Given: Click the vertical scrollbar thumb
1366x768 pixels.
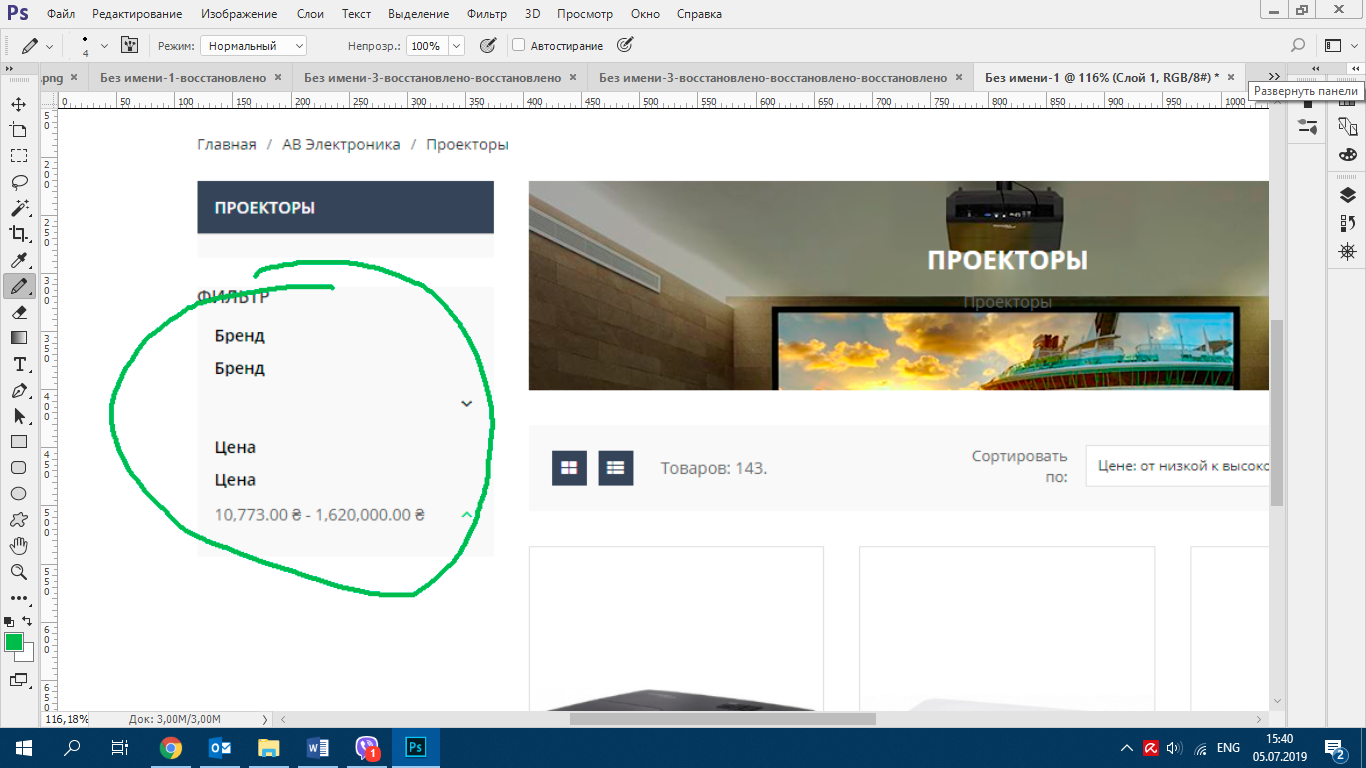Looking at the screenshot, I should [1277, 415].
